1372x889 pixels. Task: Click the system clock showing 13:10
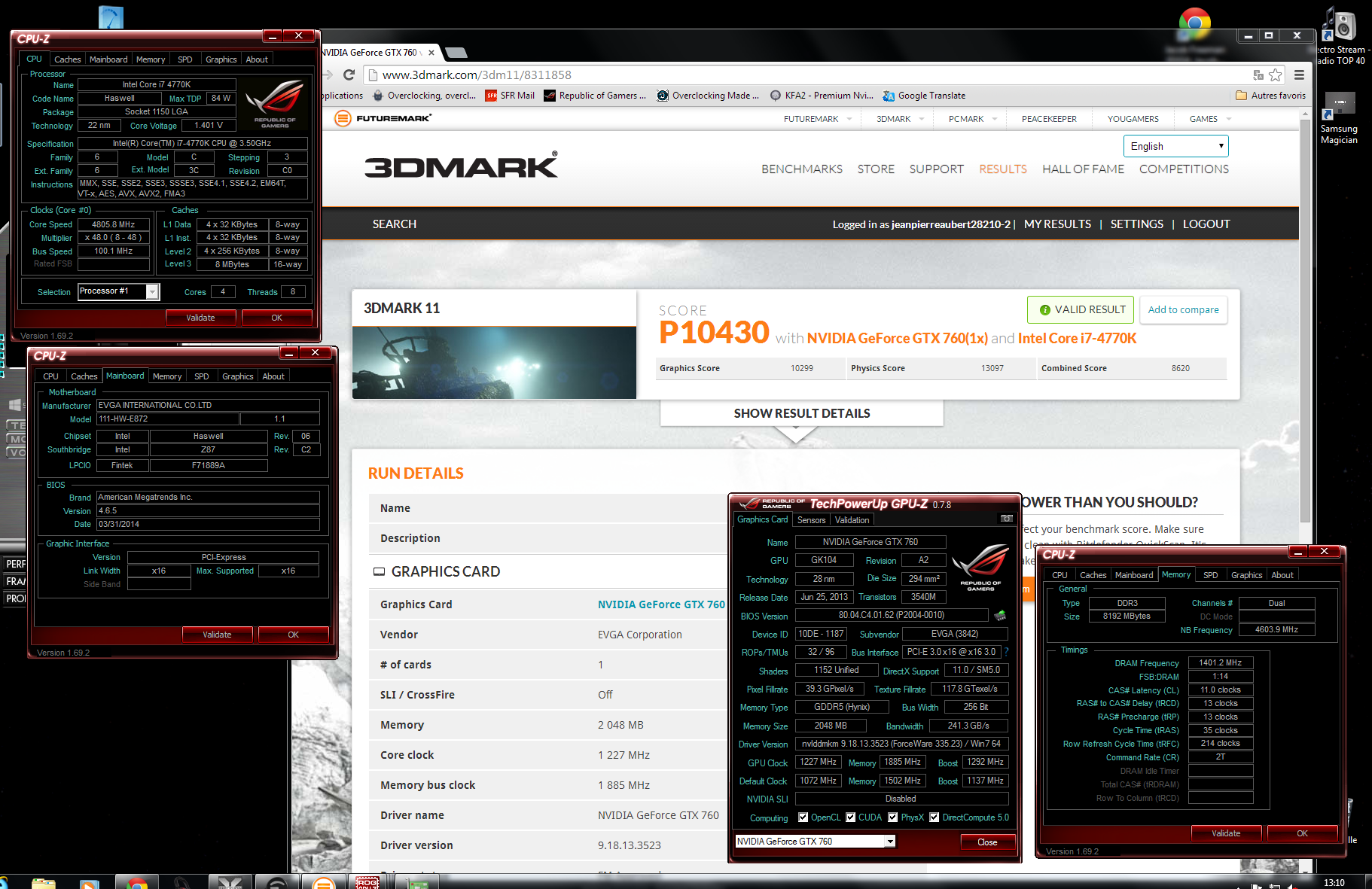(1334, 882)
